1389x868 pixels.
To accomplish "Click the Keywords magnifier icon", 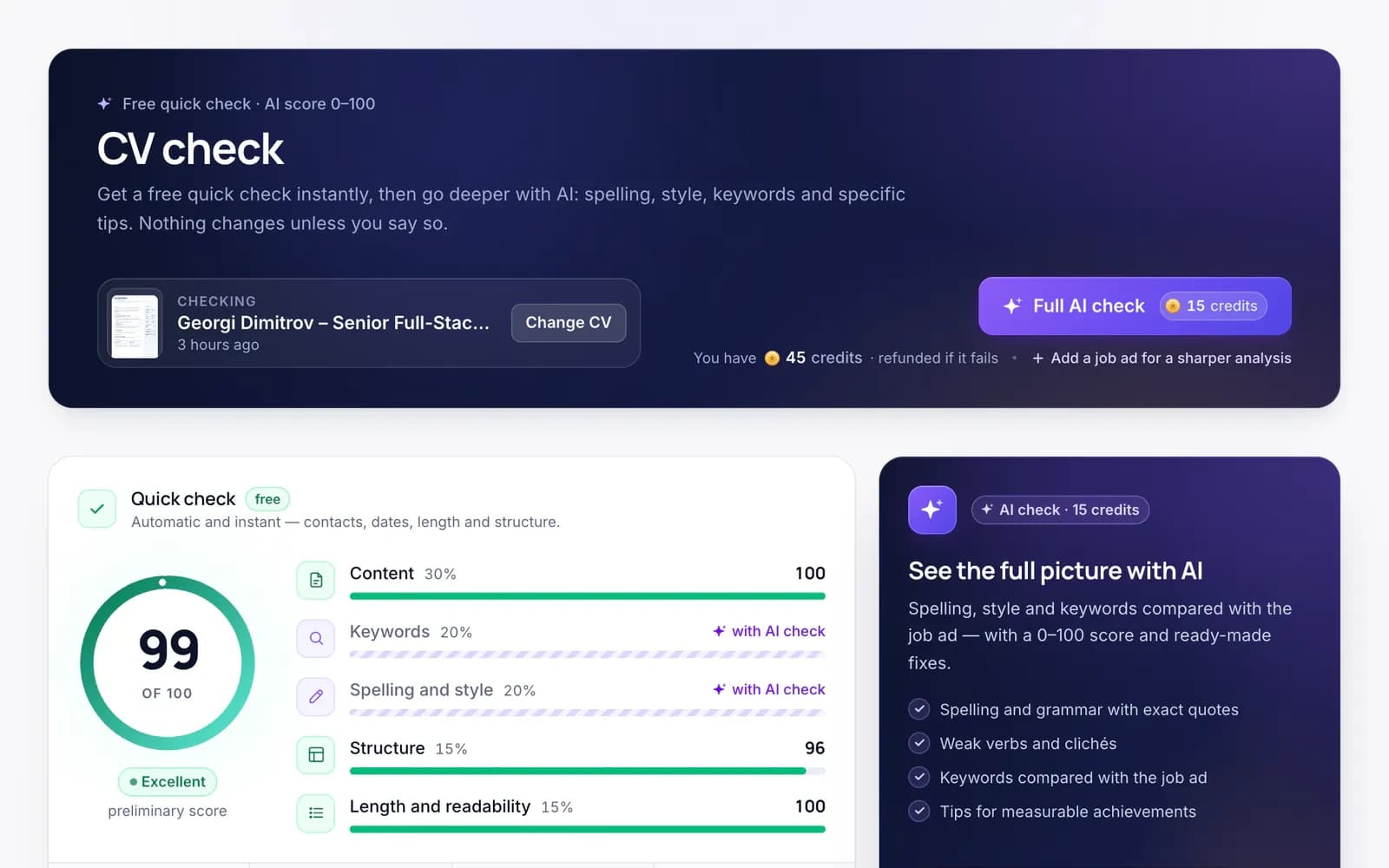I will [x=316, y=638].
